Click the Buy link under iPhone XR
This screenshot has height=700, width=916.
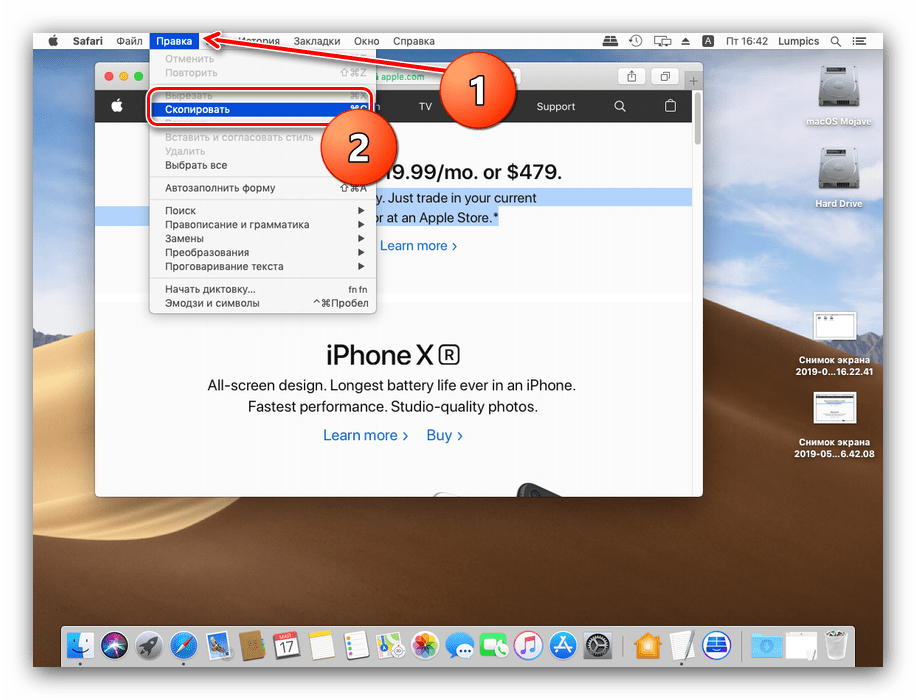tap(444, 435)
